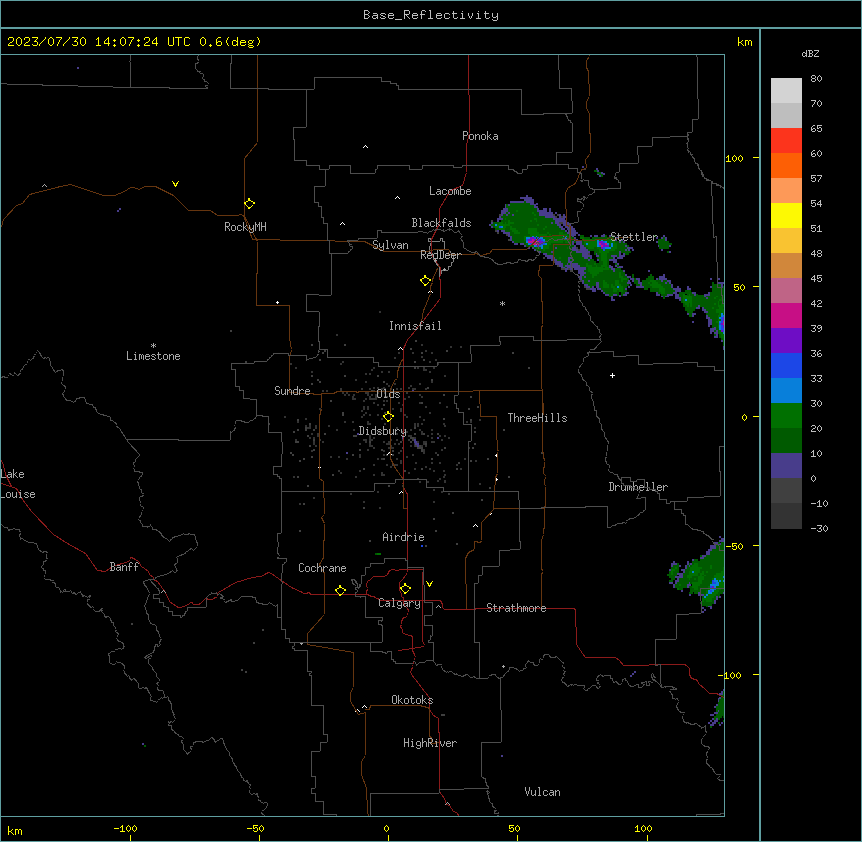Click the RockyMH label
The image size is (862, 842).
pos(245,226)
